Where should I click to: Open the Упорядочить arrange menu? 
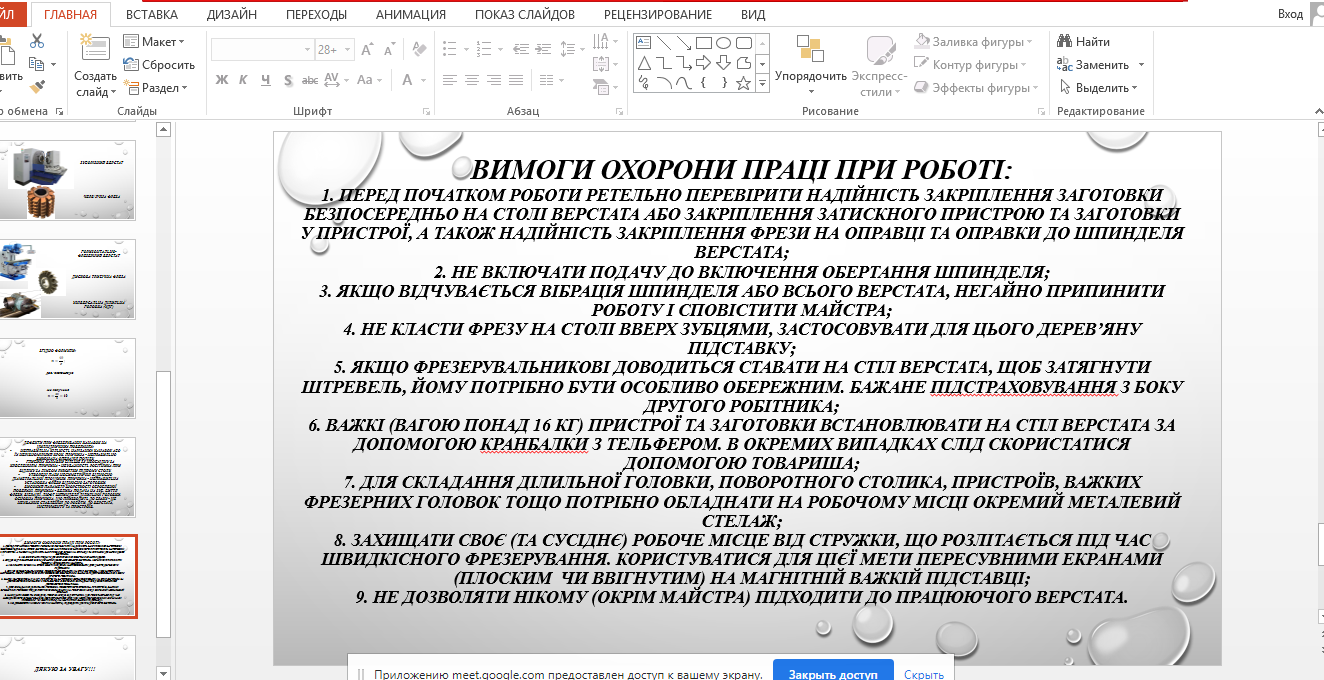click(x=811, y=65)
